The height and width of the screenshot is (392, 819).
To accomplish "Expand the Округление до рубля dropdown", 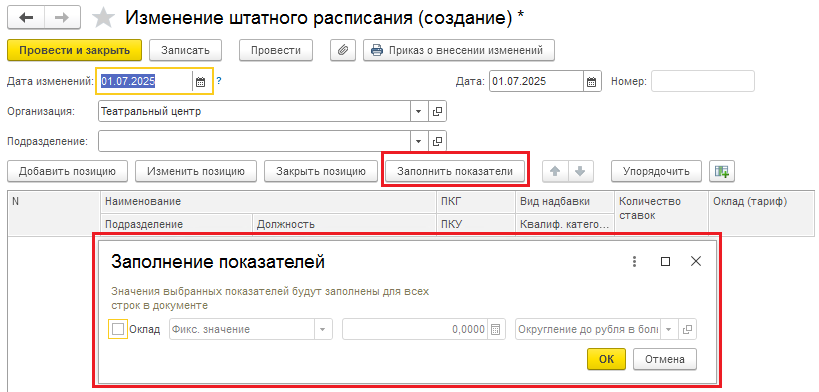I will click(669, 330).
